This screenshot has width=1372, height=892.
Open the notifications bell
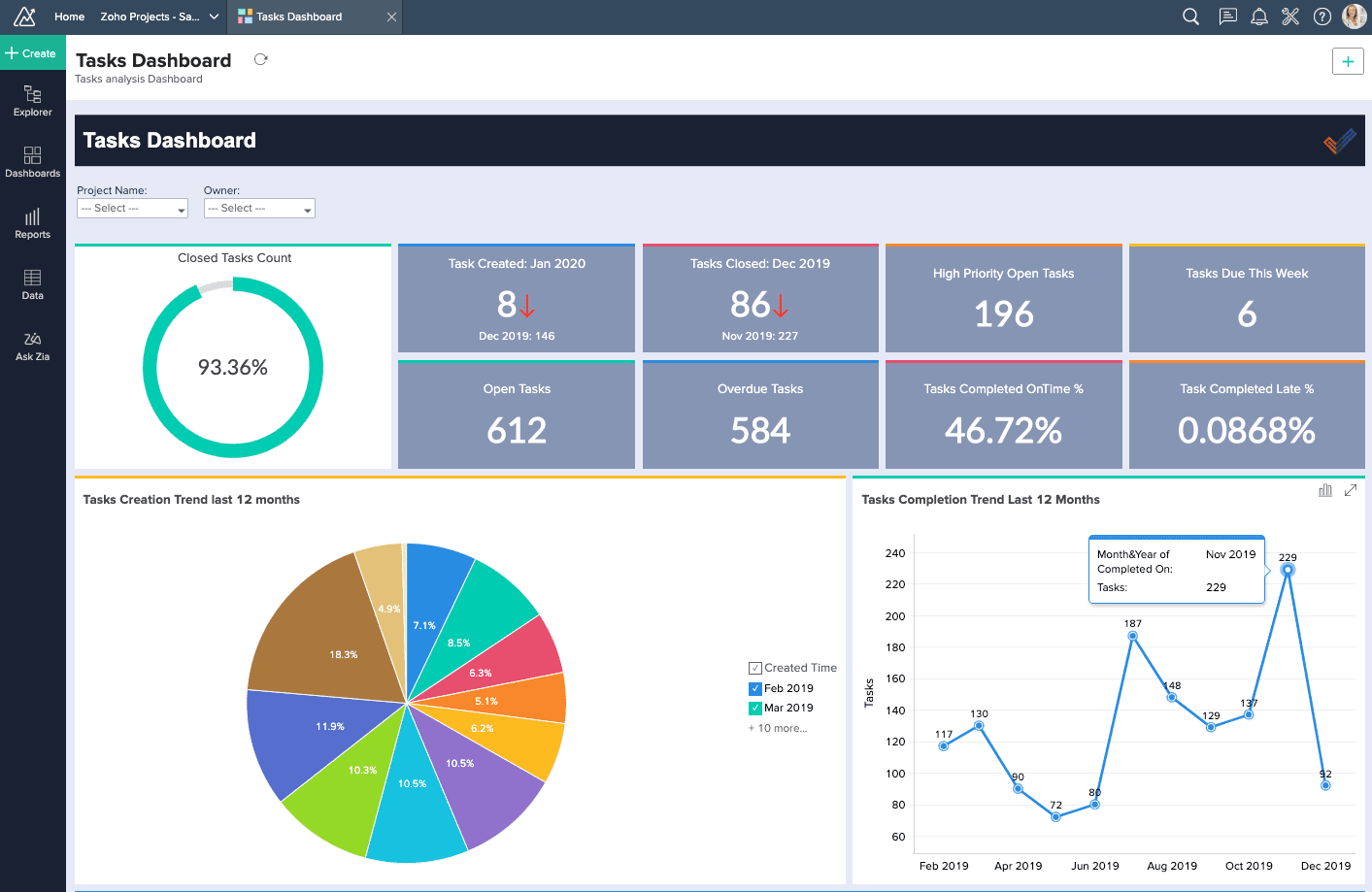[x=1259, y=17]
